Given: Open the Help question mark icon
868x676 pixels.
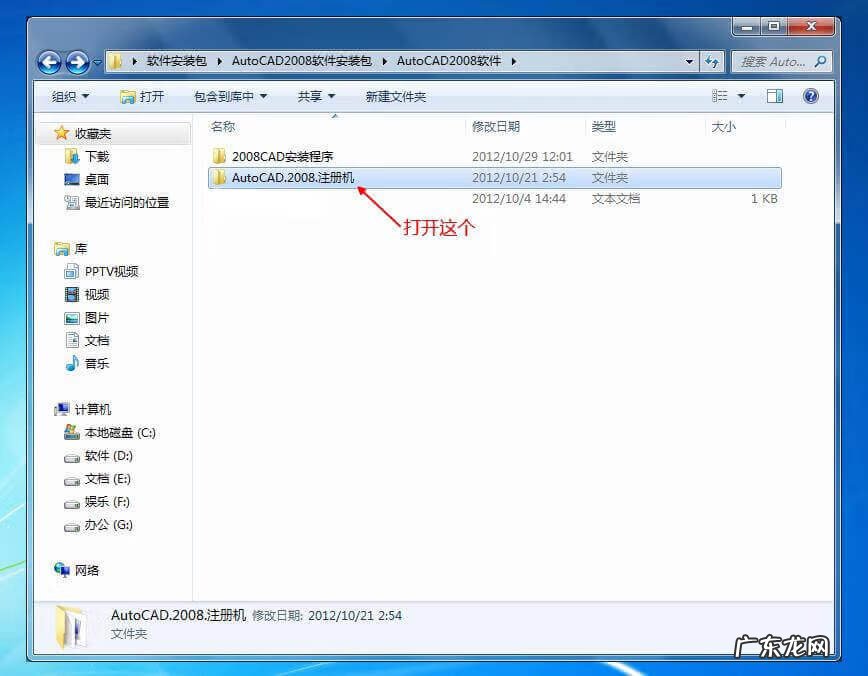Looking at the screenshot, I should click(x=811, y=96).
